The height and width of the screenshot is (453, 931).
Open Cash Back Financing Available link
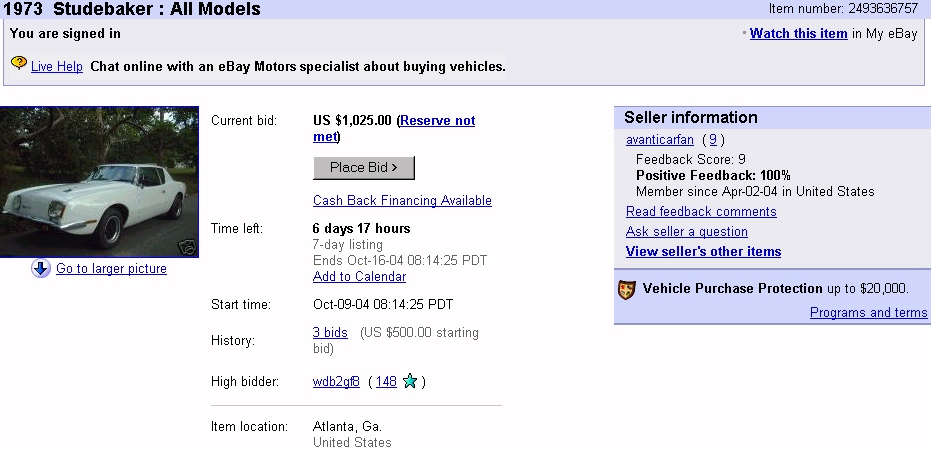tap(402, 200)
